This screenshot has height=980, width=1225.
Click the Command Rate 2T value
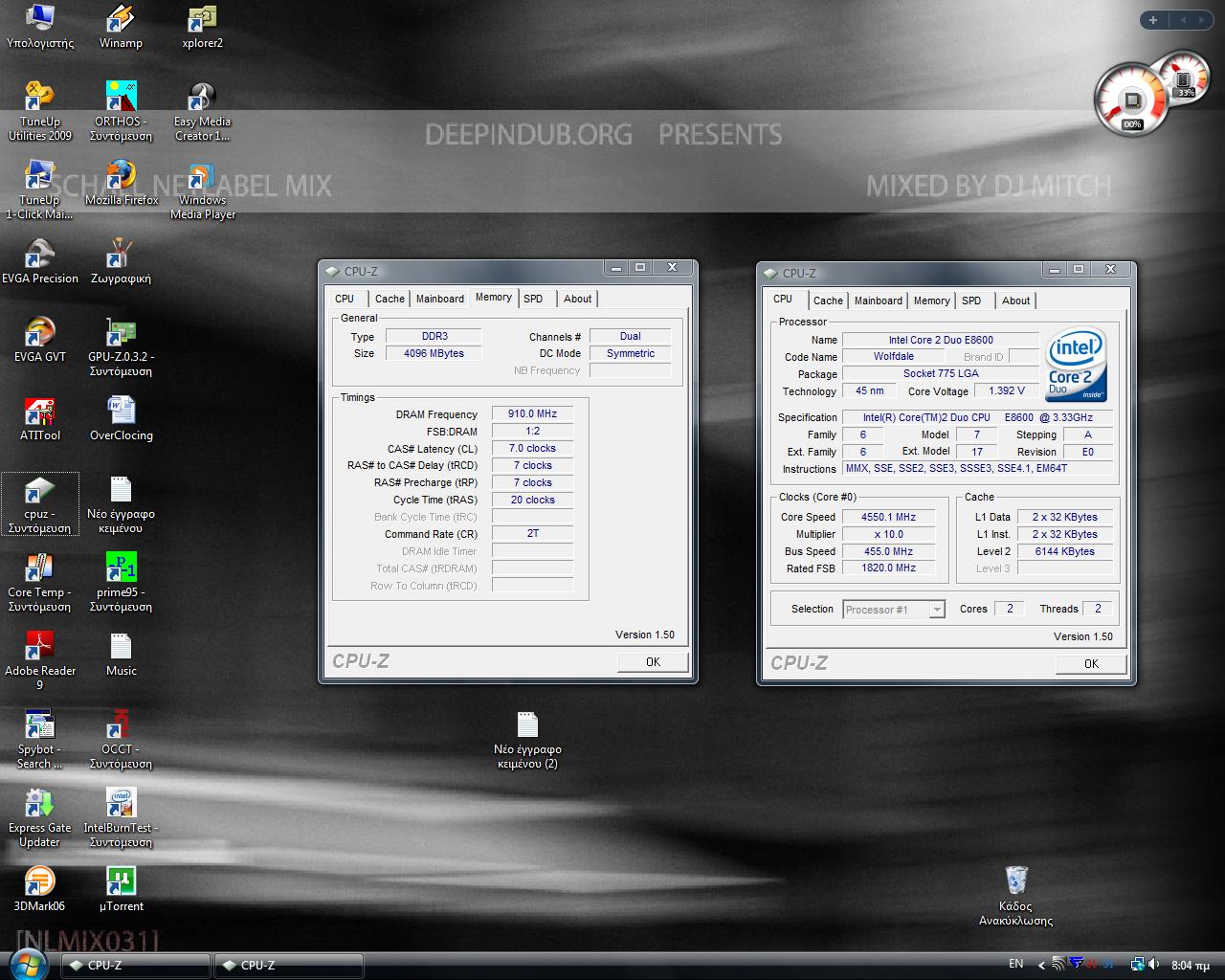[532, 533]
